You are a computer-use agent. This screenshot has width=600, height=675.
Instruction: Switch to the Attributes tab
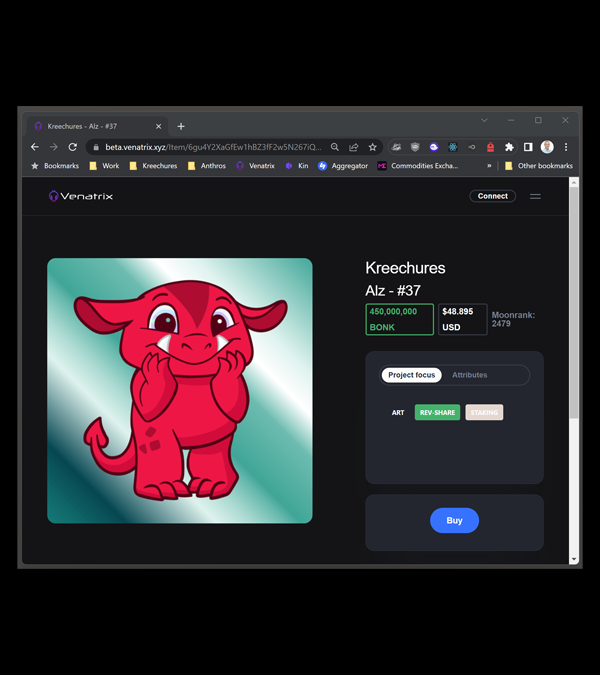click(x=470, y=375)
